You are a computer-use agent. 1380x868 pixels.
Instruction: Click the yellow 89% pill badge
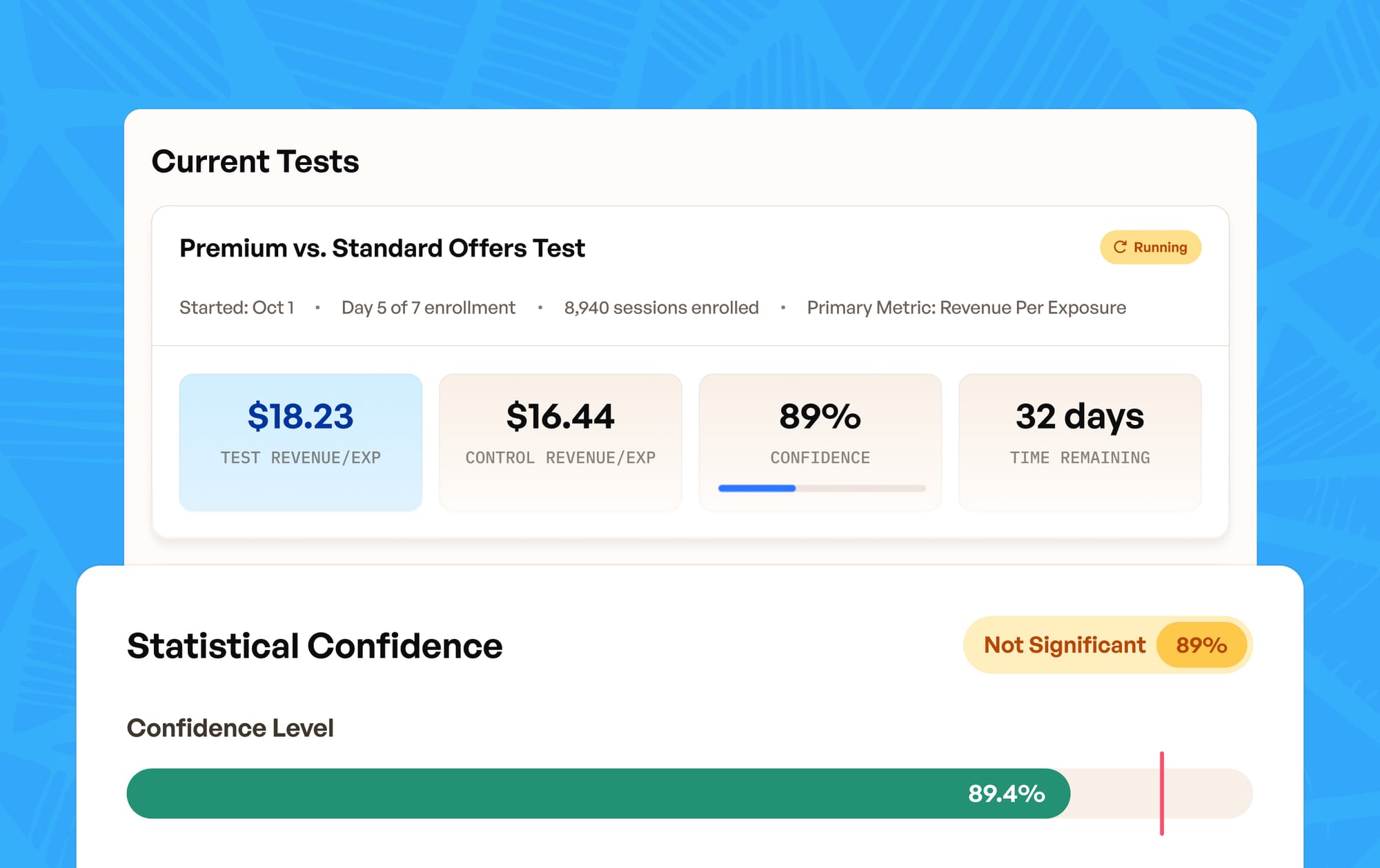click(1201, 645)
